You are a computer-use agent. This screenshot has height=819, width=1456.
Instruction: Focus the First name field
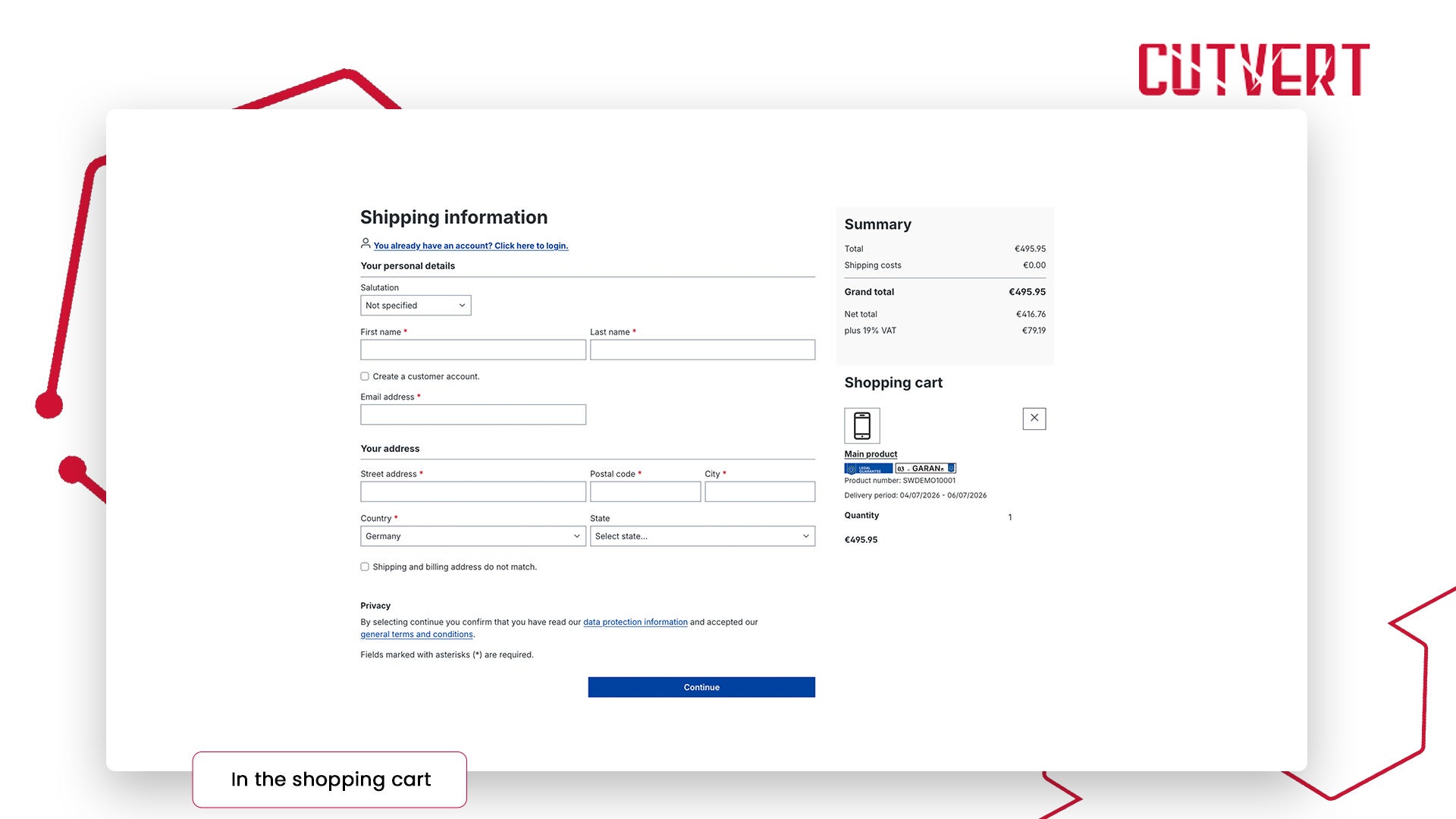[x=473, y=350]
